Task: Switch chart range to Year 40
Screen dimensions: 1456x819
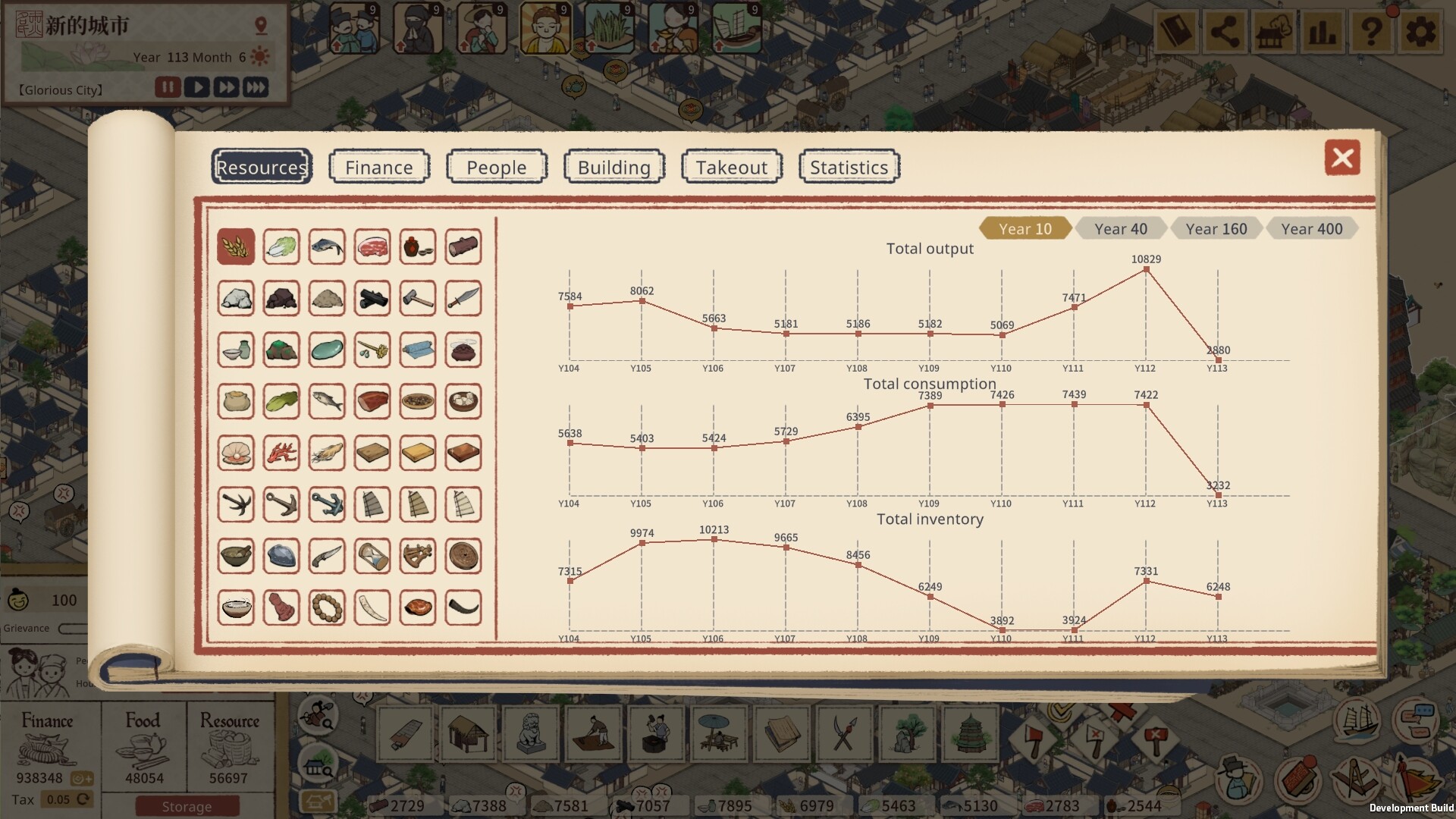Action: tap(1120, 228)
